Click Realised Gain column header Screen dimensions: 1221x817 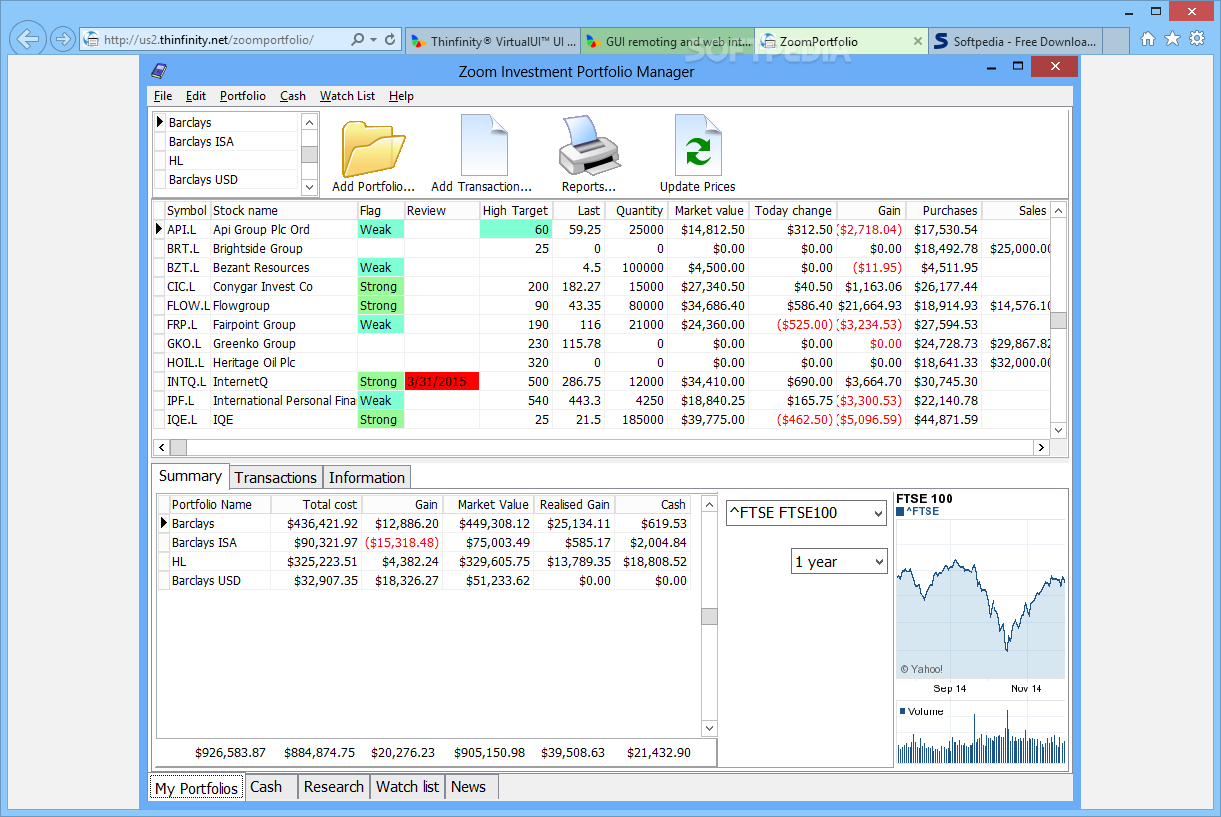[575, 504]
